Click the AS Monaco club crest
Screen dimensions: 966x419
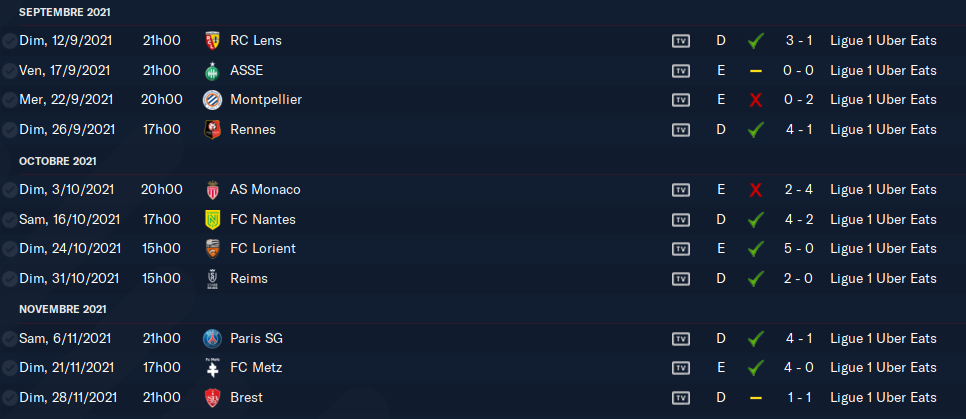212,190
